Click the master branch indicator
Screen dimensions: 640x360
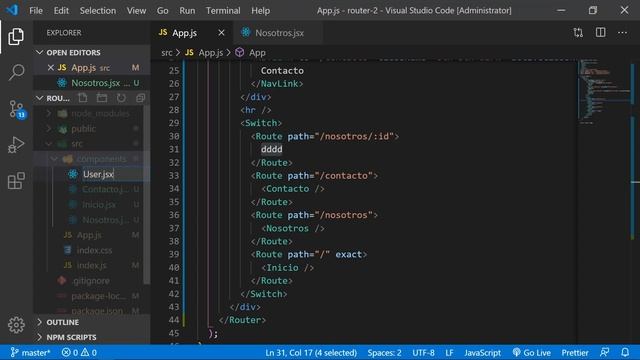coord(31,352)
